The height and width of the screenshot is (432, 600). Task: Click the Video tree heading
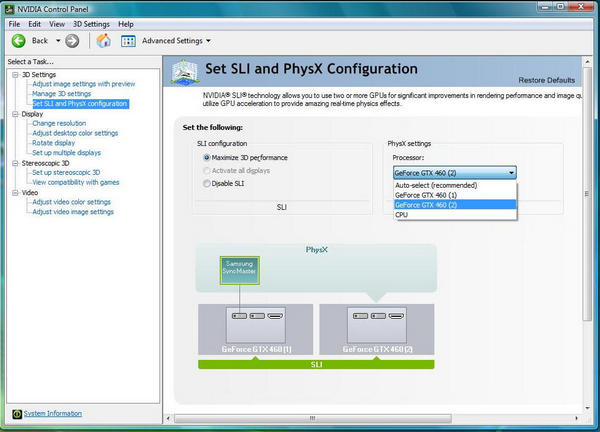pos(29,193)
